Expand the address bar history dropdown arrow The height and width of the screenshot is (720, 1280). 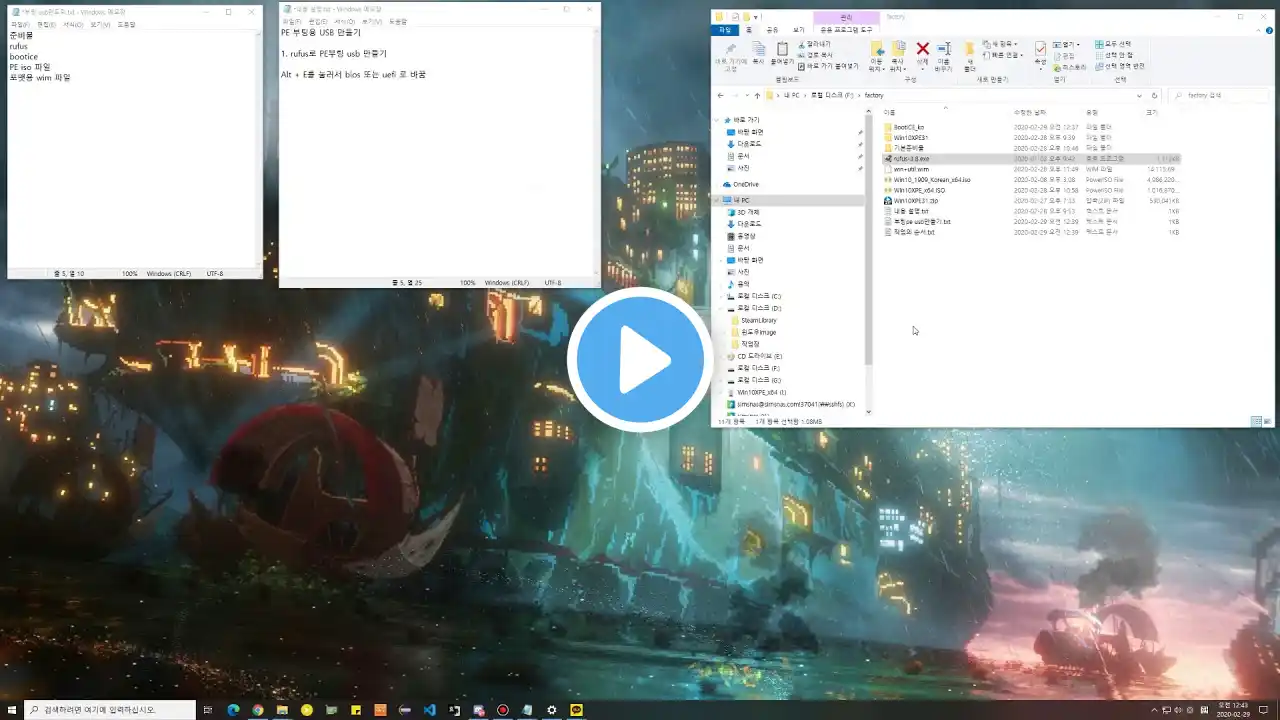[x=1139, y=95]
